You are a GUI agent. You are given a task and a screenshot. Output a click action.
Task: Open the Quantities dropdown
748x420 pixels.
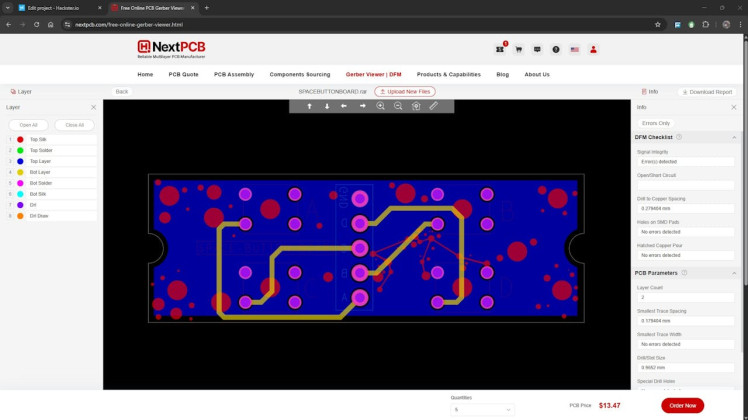pos(482,410)
